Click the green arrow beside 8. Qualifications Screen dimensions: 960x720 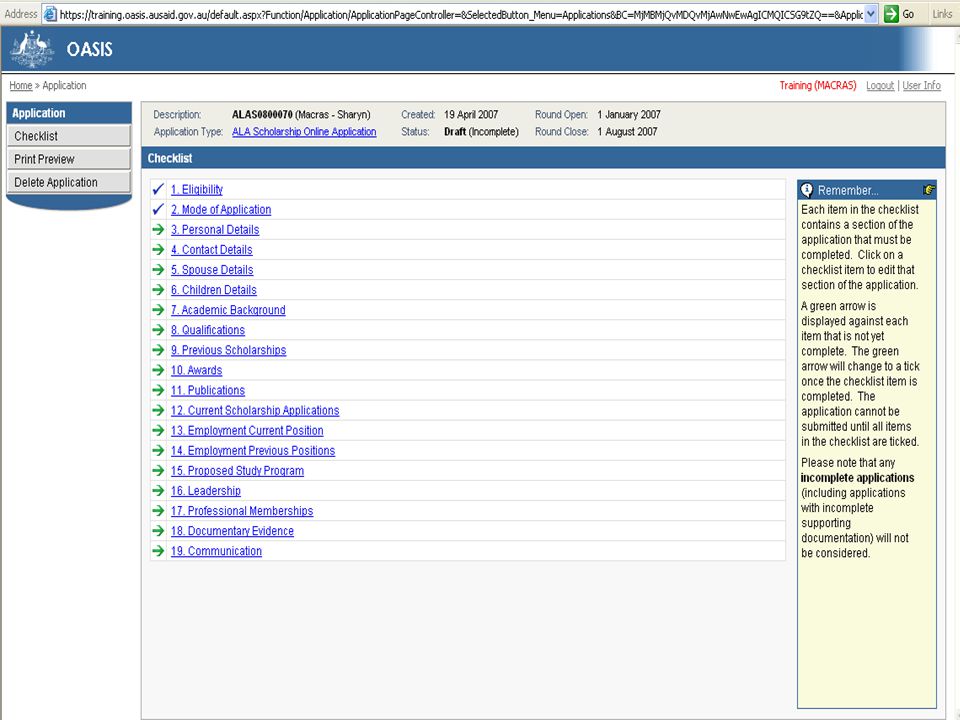click(158, 330)
